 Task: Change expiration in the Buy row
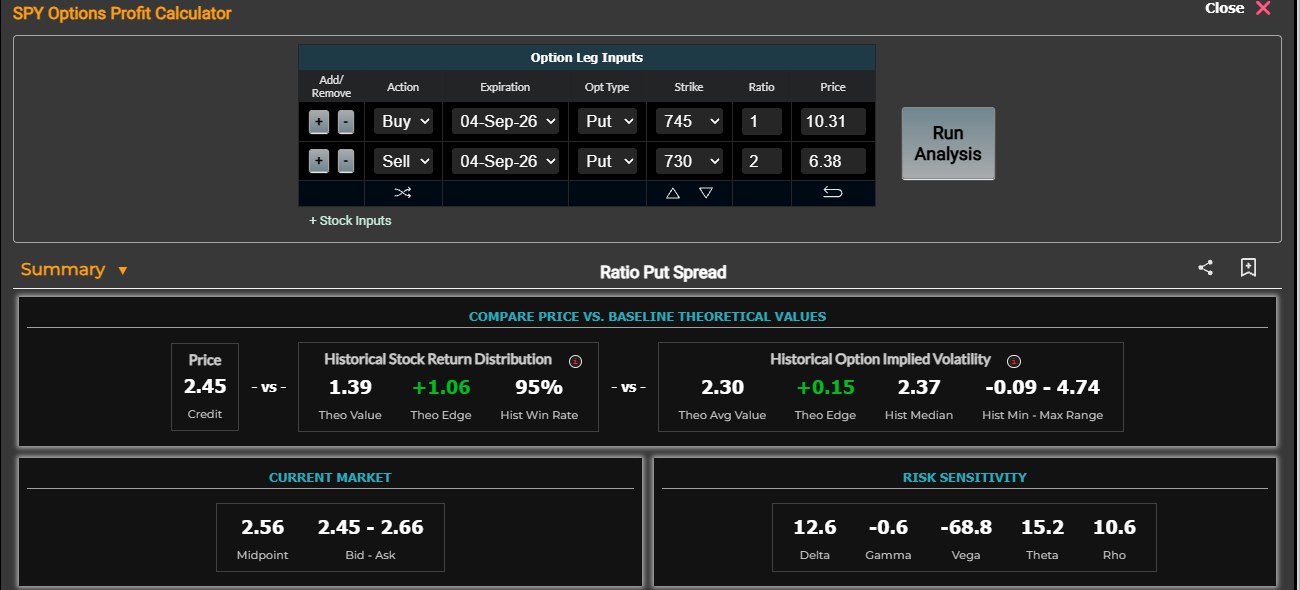[x=505, y=121]
